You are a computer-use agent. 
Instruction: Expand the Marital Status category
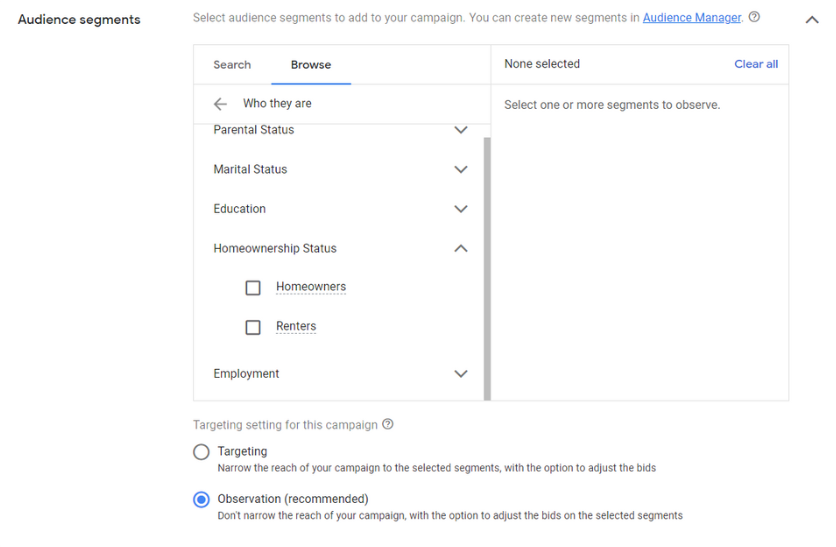(x=460, y=170)
